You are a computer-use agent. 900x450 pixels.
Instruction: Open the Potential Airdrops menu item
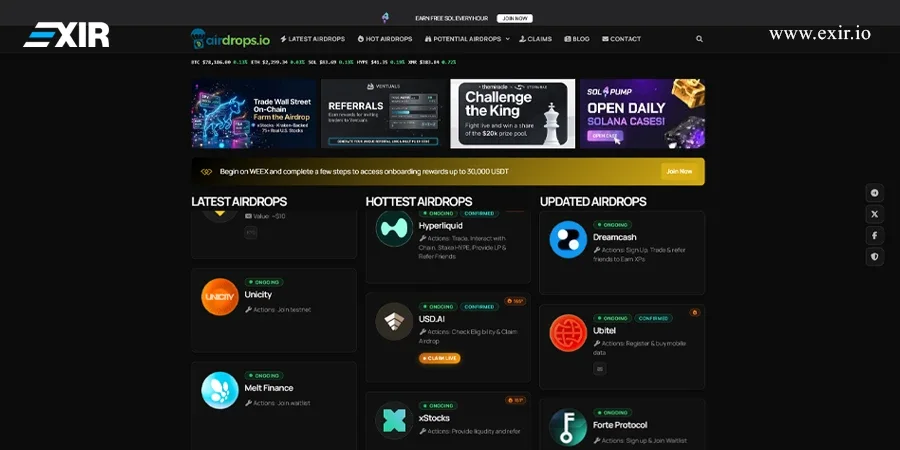click(x=463, y=39)
